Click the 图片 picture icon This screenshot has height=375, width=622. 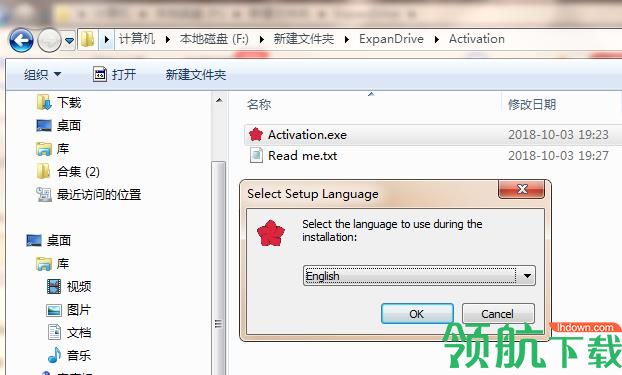point(54,310)
